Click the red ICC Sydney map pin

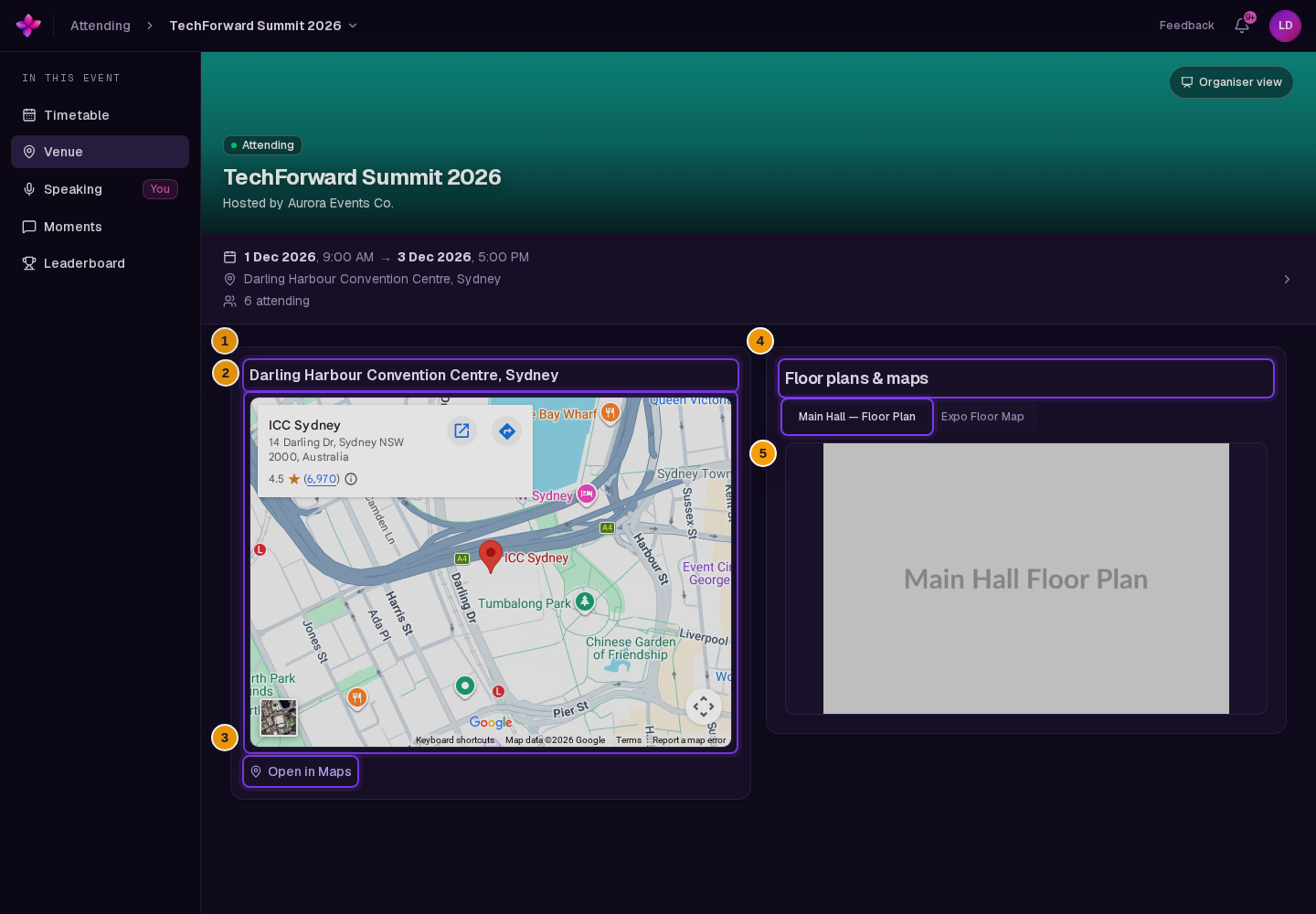coord(491,556)
